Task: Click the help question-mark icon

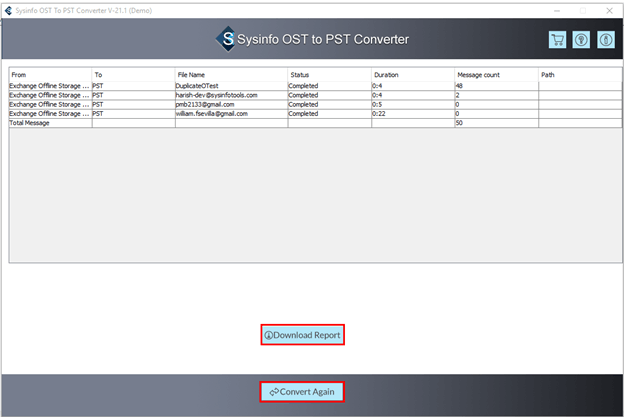Action: [x=581, y=40]
